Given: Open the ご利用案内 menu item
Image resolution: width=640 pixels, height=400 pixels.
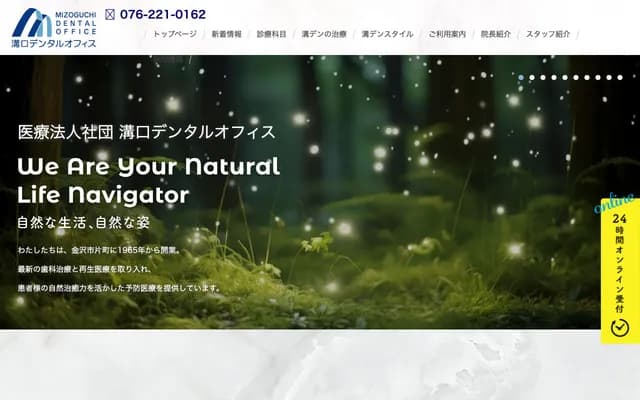Looking at the screenshot, I should click(447, 34).
